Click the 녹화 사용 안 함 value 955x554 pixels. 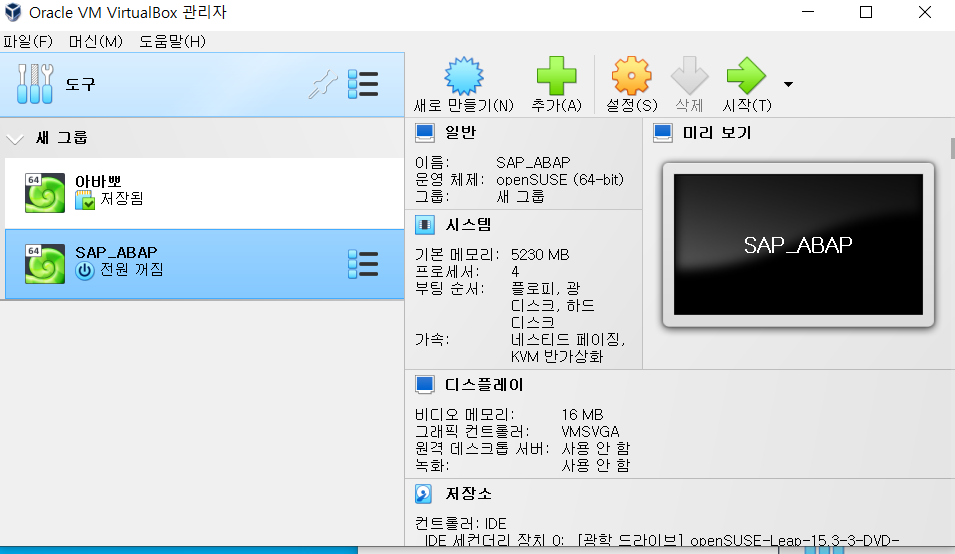click(x=596, y=466)
